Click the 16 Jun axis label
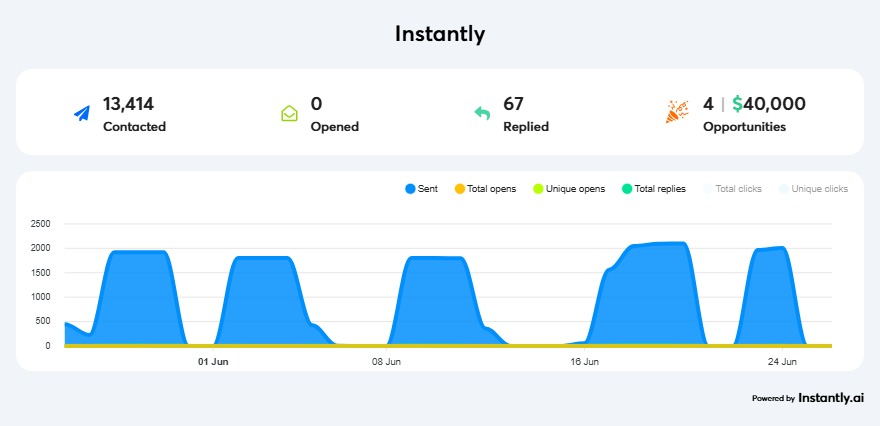The width and height of the screenshot is (880, 426). click(x=584, y=362)
